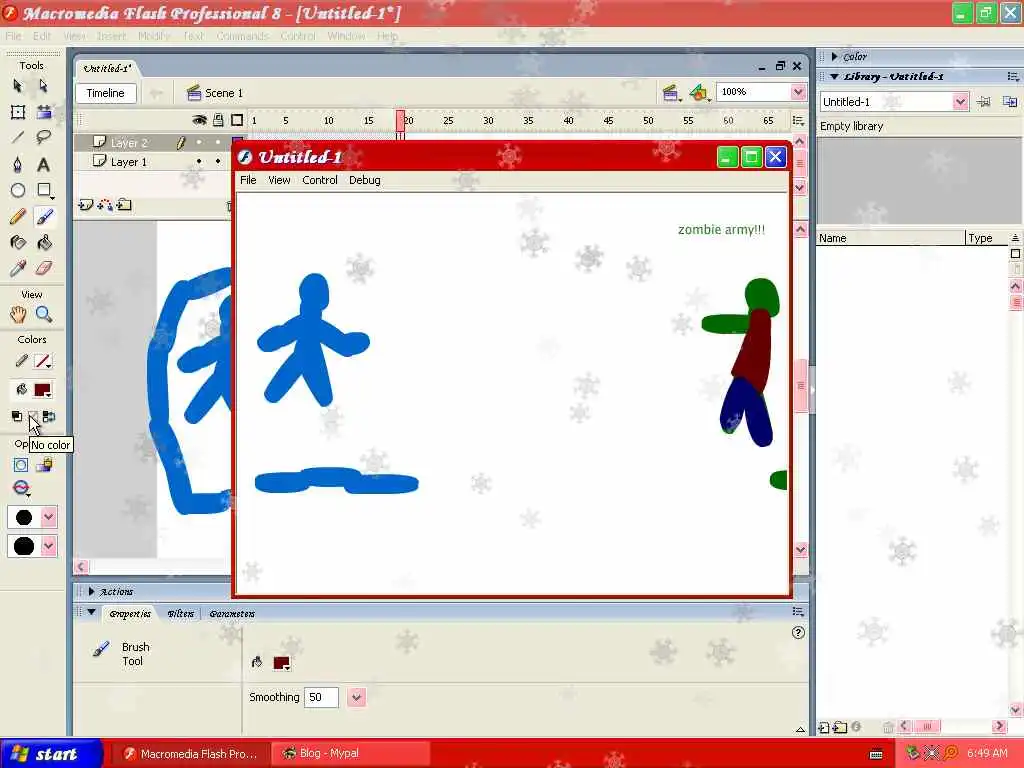Viewport: 1024px width, 768px height.
Task: Select Layer 1 in the timeline
Action: click(x=128, y=161)
